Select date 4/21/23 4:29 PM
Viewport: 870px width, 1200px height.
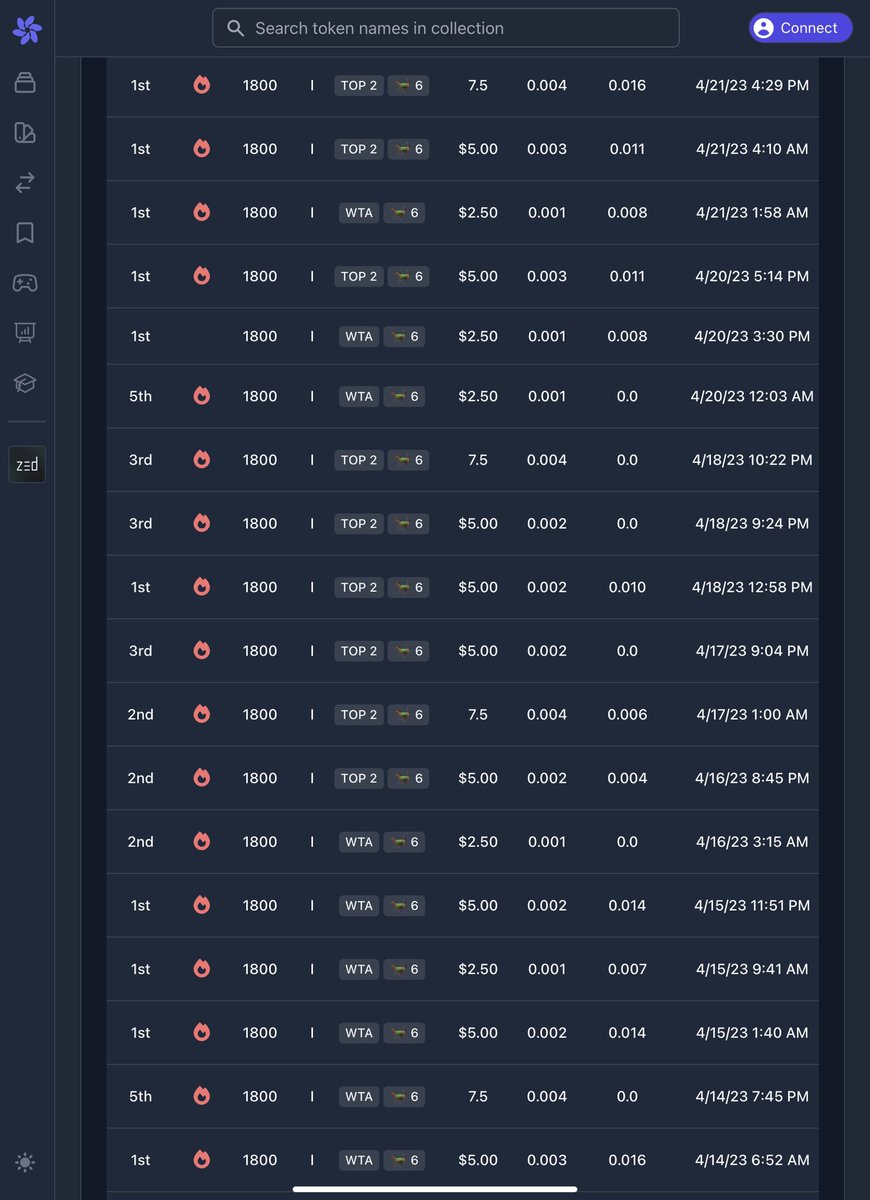coord(752,85)
